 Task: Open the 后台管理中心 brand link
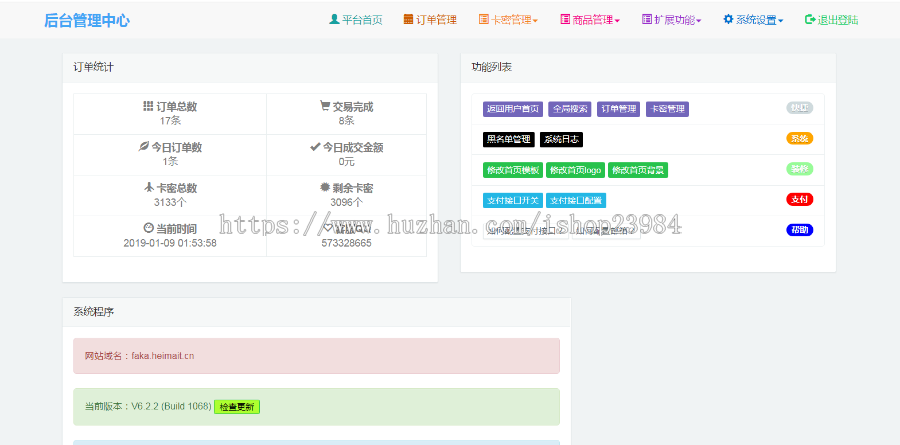[87, 21]
